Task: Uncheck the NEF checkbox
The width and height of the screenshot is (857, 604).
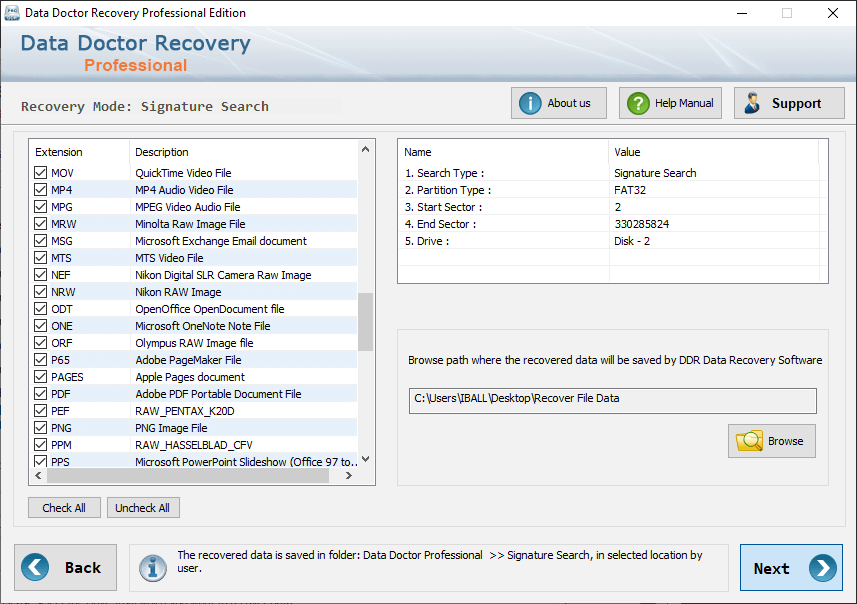Action: tap(40, 274)
